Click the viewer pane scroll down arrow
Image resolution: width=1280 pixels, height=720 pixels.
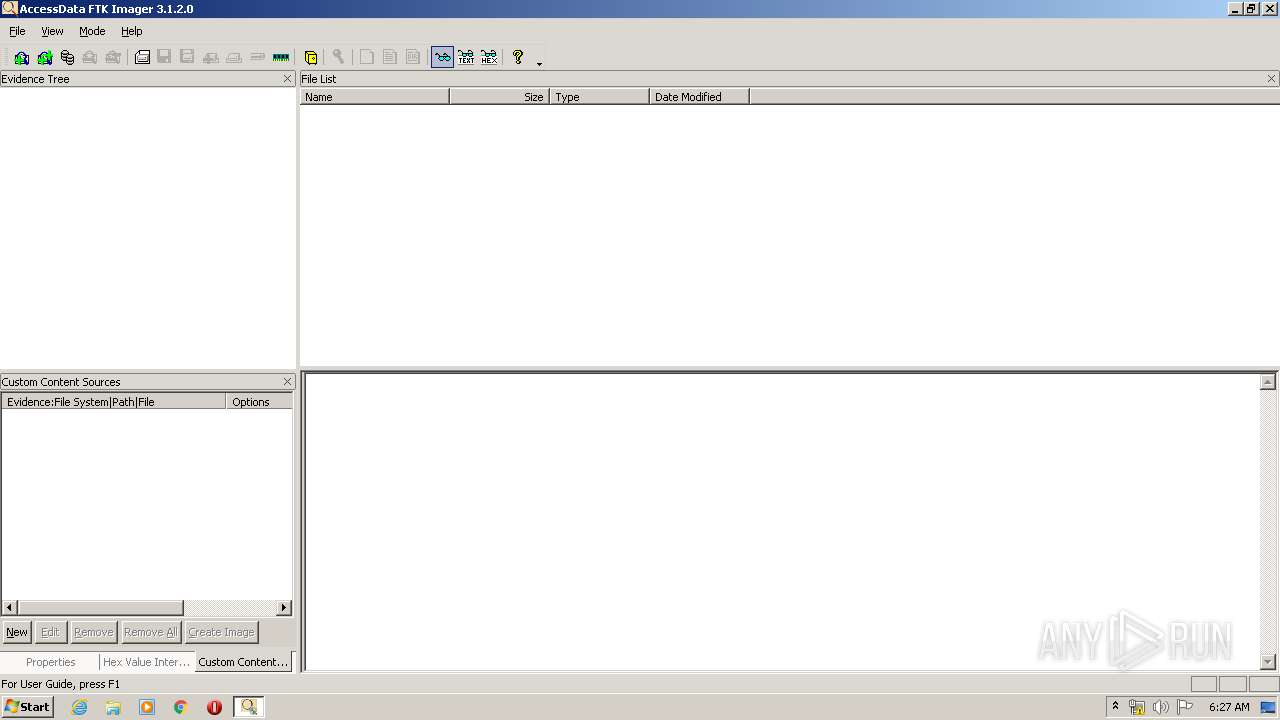click(1268, 662)
